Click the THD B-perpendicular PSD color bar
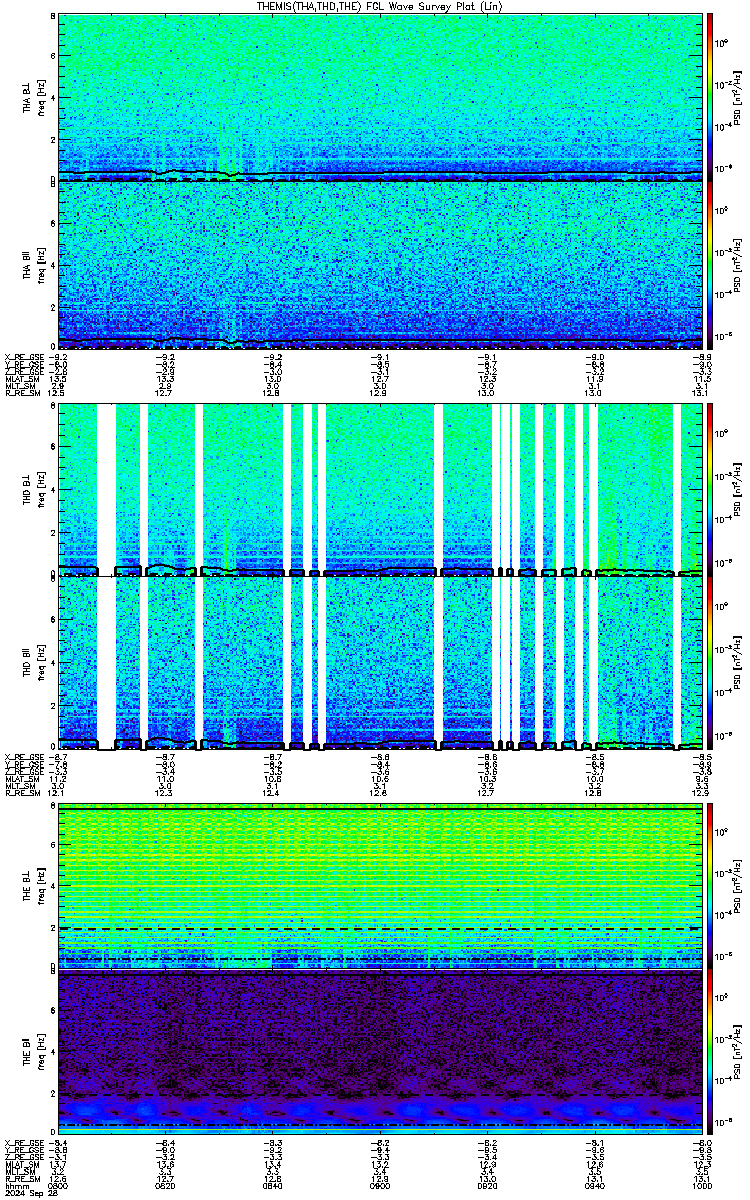The height and width of the screenshot is (1200, 750). pyautogui.click(x=710, y=491)
